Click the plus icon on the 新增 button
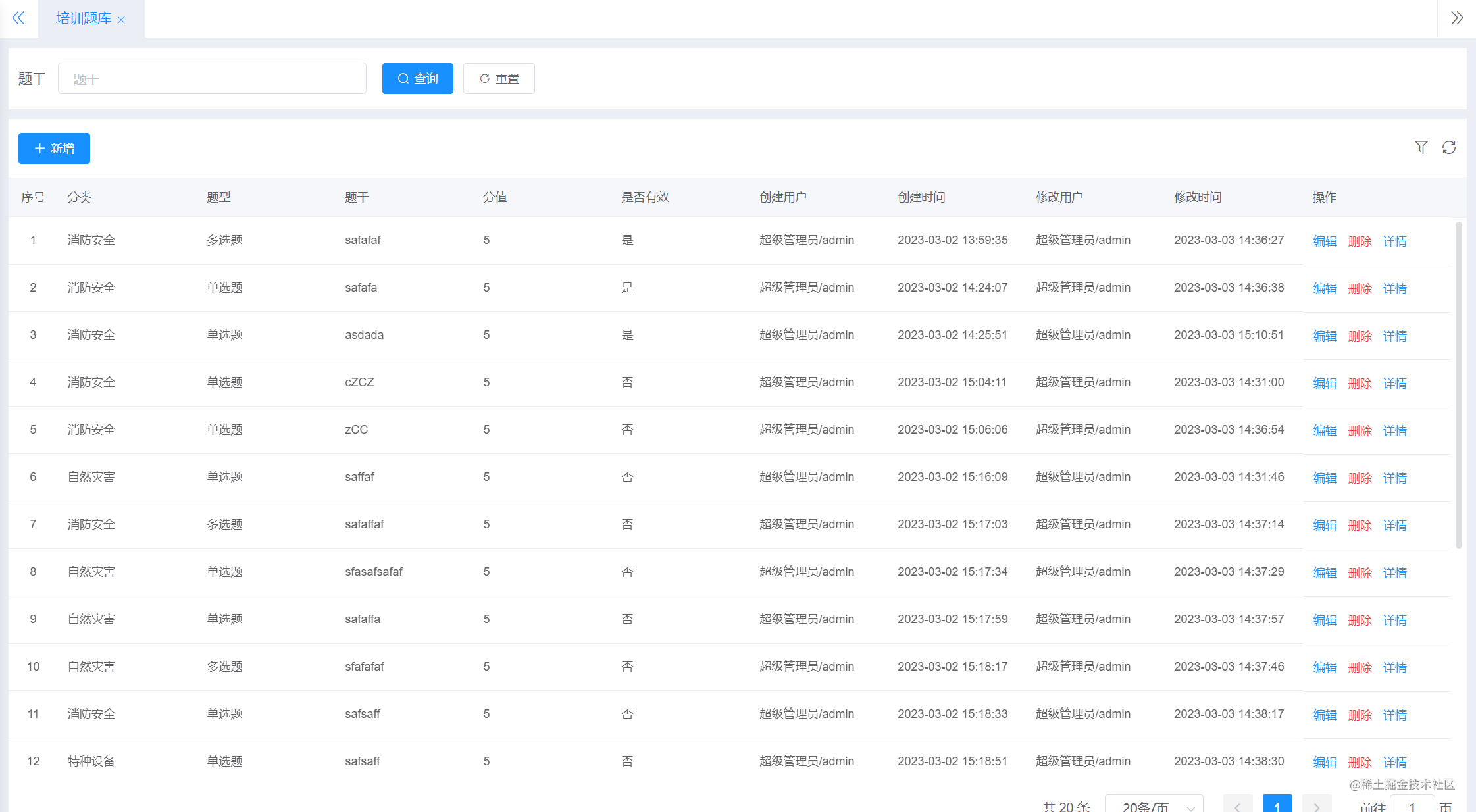1476x812 pixels. pos(39,148)
